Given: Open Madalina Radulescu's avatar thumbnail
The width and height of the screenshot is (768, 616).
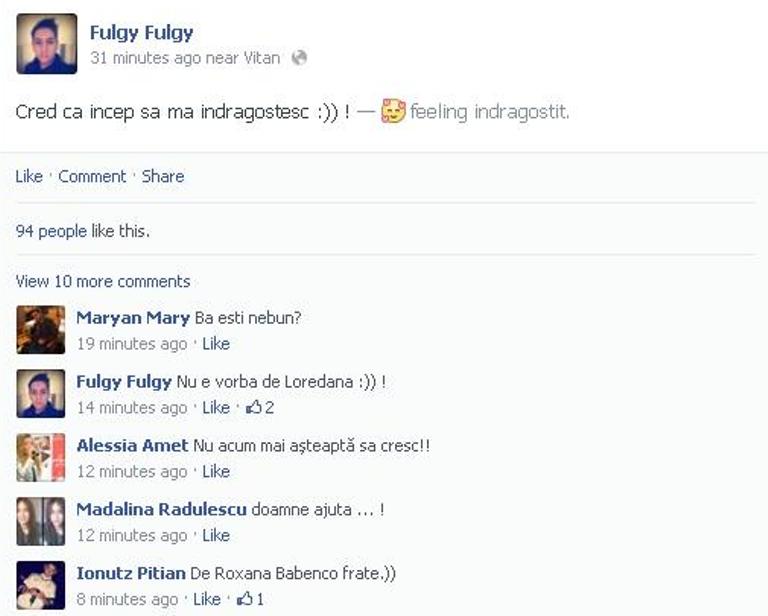Looking at the screenshot, I should (x=41, y=521).
